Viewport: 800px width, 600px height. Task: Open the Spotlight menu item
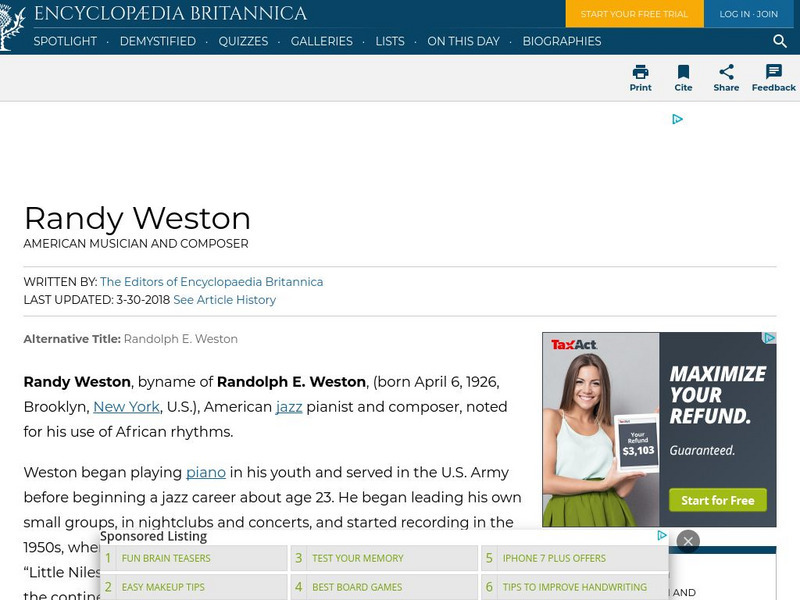pos(65,41)
